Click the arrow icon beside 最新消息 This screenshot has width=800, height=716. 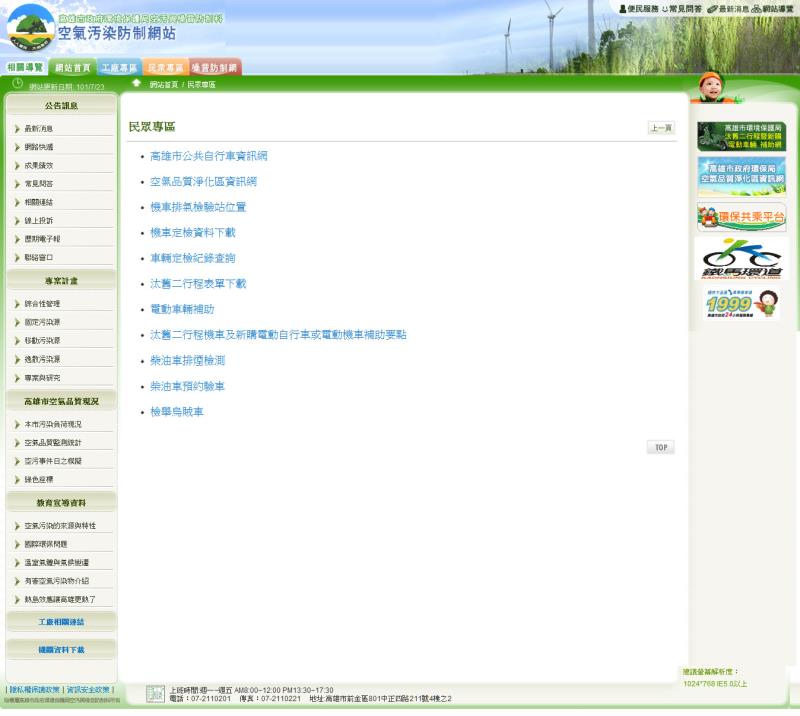[x=17, y=129]
